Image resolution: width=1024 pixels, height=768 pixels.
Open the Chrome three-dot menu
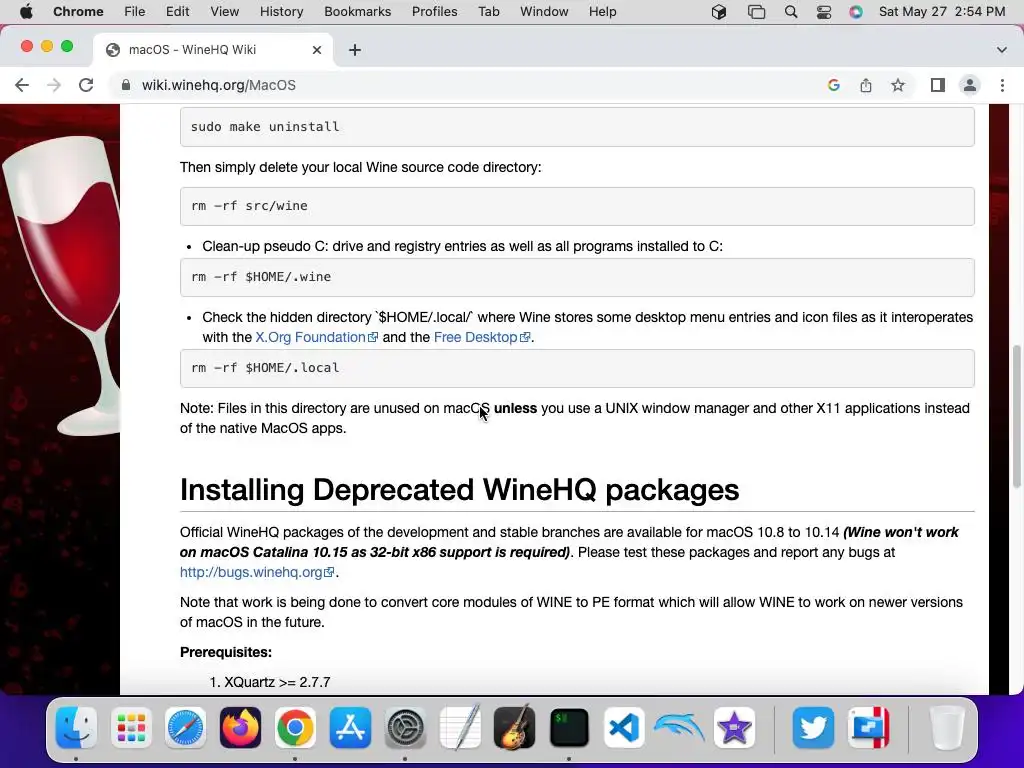click(1002, 85)
